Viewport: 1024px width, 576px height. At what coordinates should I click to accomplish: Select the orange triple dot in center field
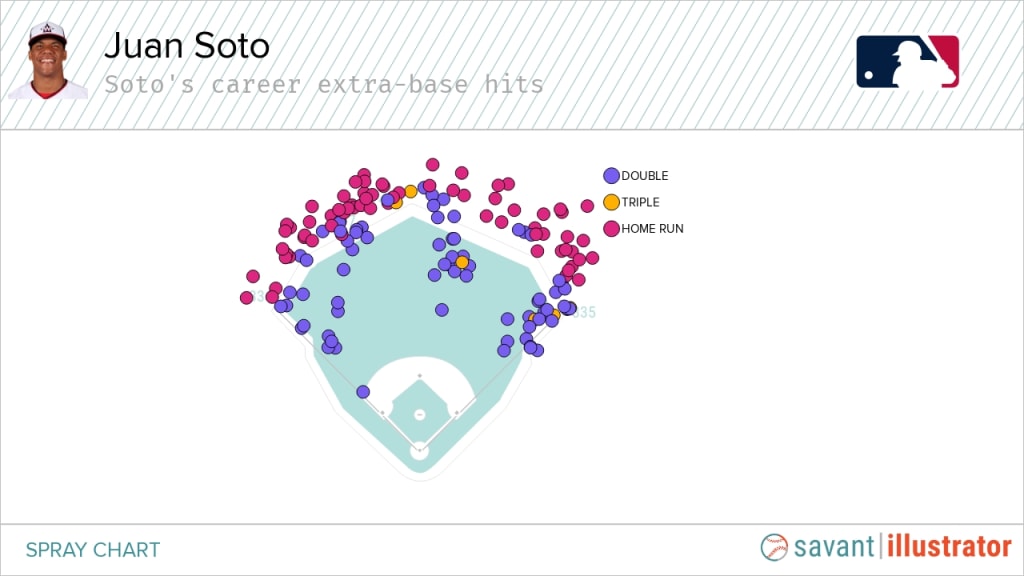coord(462,262)
